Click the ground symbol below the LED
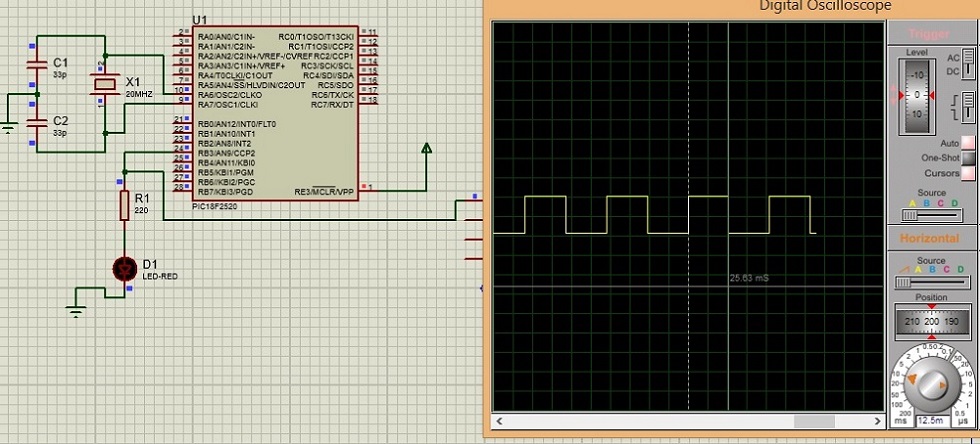Screen dimensions: 980x444 coord(77,311)
